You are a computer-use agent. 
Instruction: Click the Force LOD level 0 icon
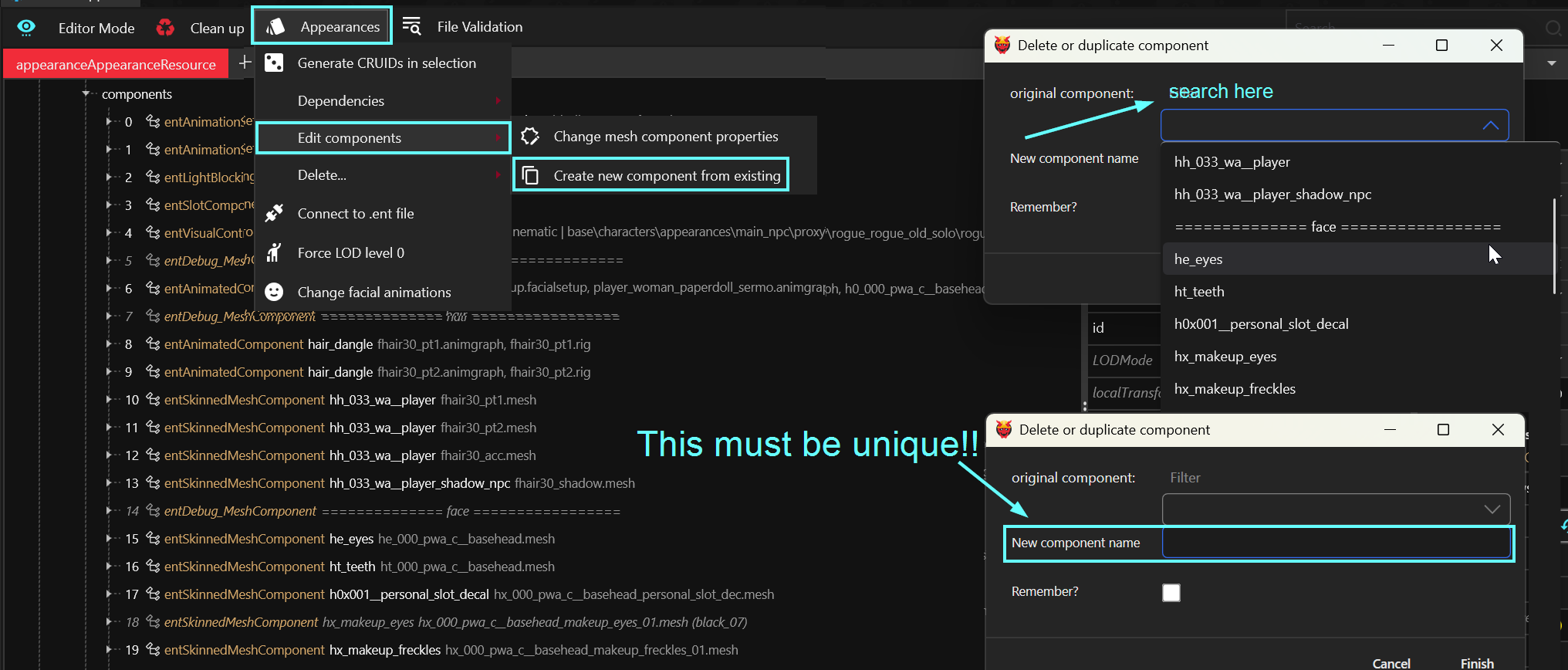click(274, 252)
